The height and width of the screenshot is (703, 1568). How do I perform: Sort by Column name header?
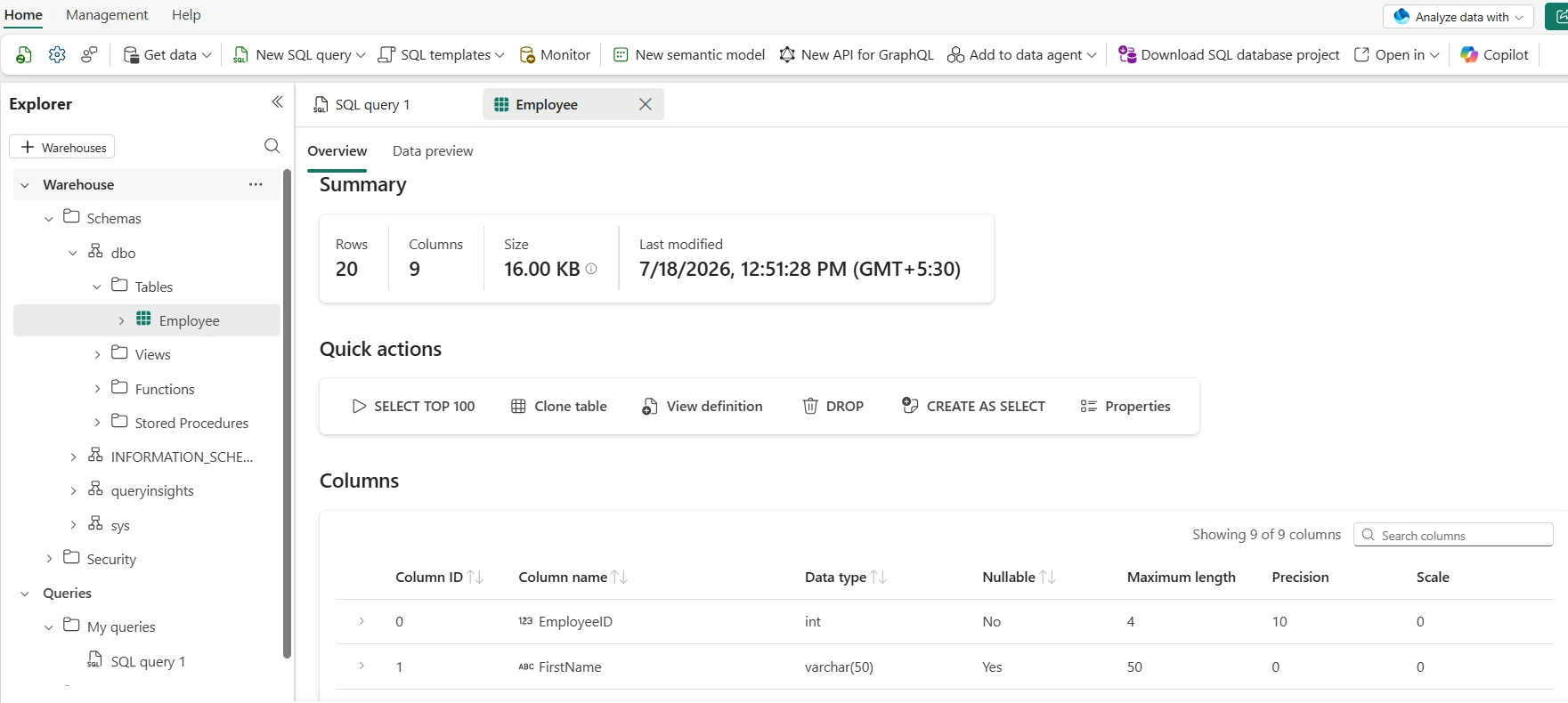pyautogui.click(x=573, y=578)
